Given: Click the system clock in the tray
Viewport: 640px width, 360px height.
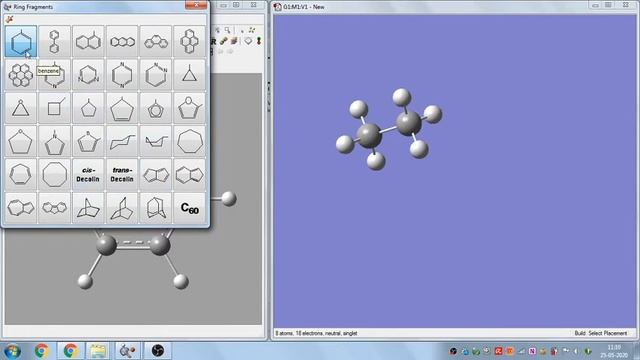Looking at the screenshot, I should click(614, 351).
